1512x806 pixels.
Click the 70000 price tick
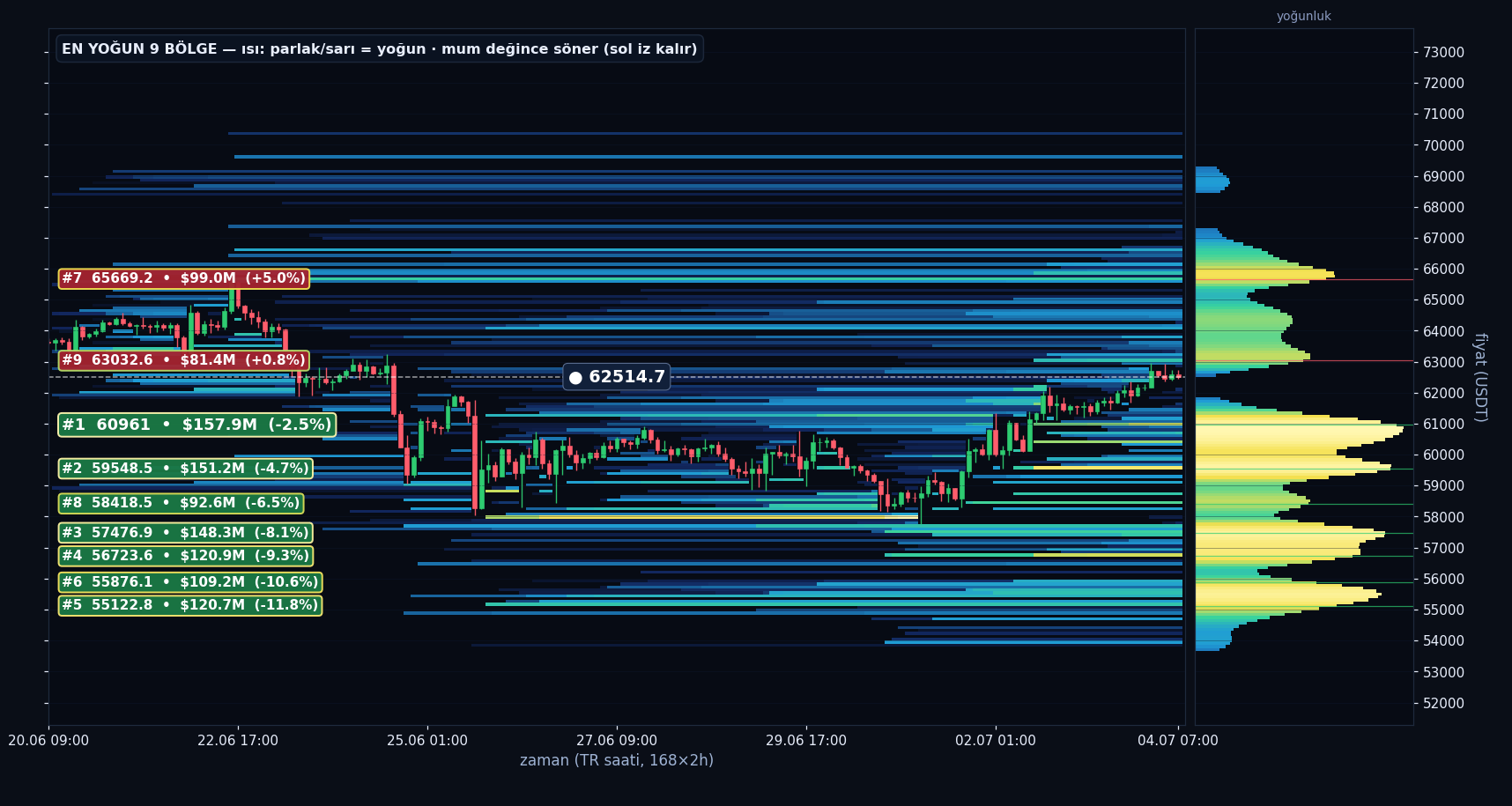1443,145
